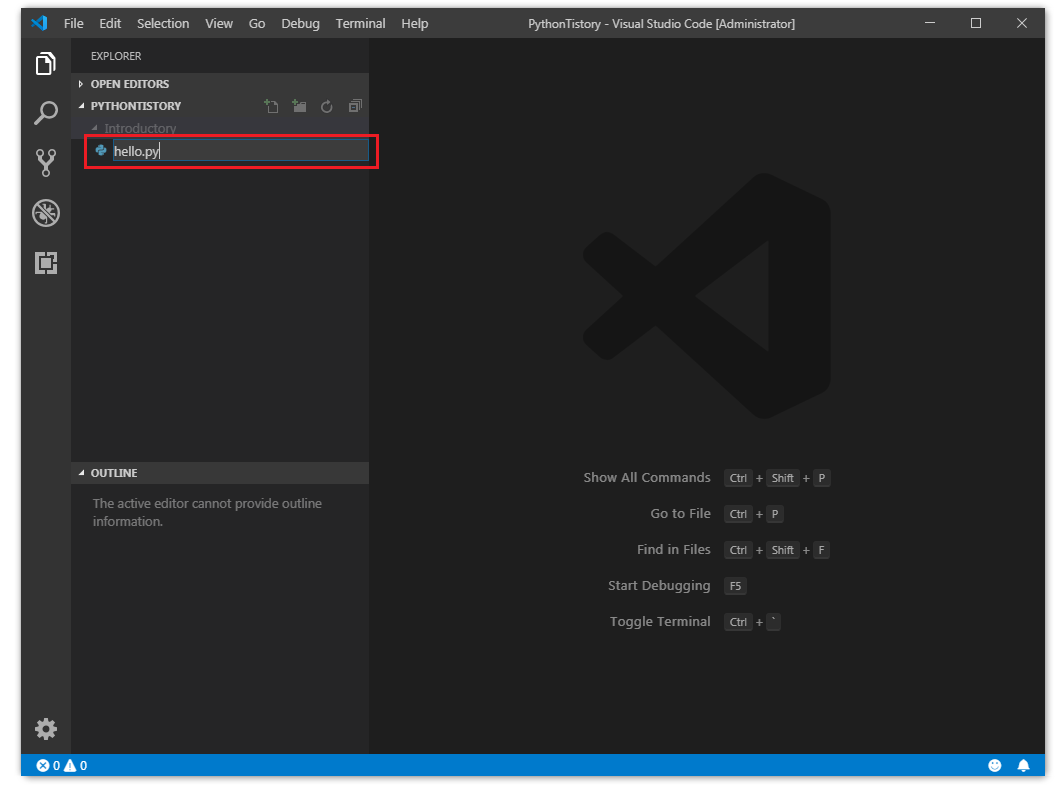The height and width of the screenshot is (787, 1061).
Task: Open notifications bell in status bar
Action: (x=1023, y=765)
